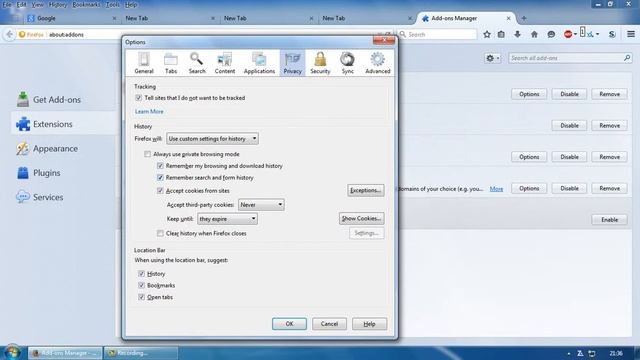Viewport: 640px width, 360px height.
Task: Open the hamburger menu icon
Action: pyautogui.click(x=631, y=34)
